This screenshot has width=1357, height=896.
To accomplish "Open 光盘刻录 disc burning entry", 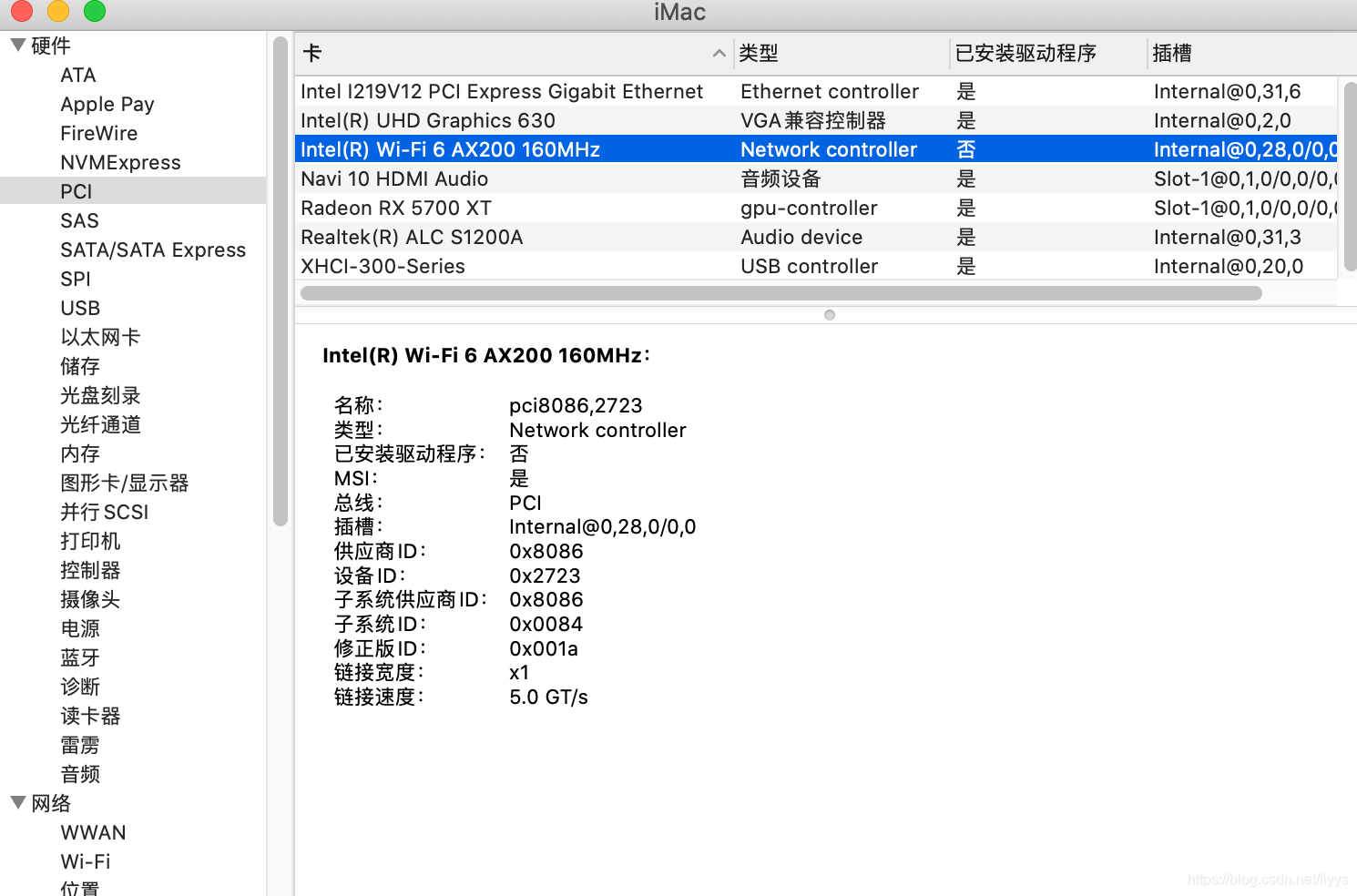I will pyautogui.click(x=100, y=395).
